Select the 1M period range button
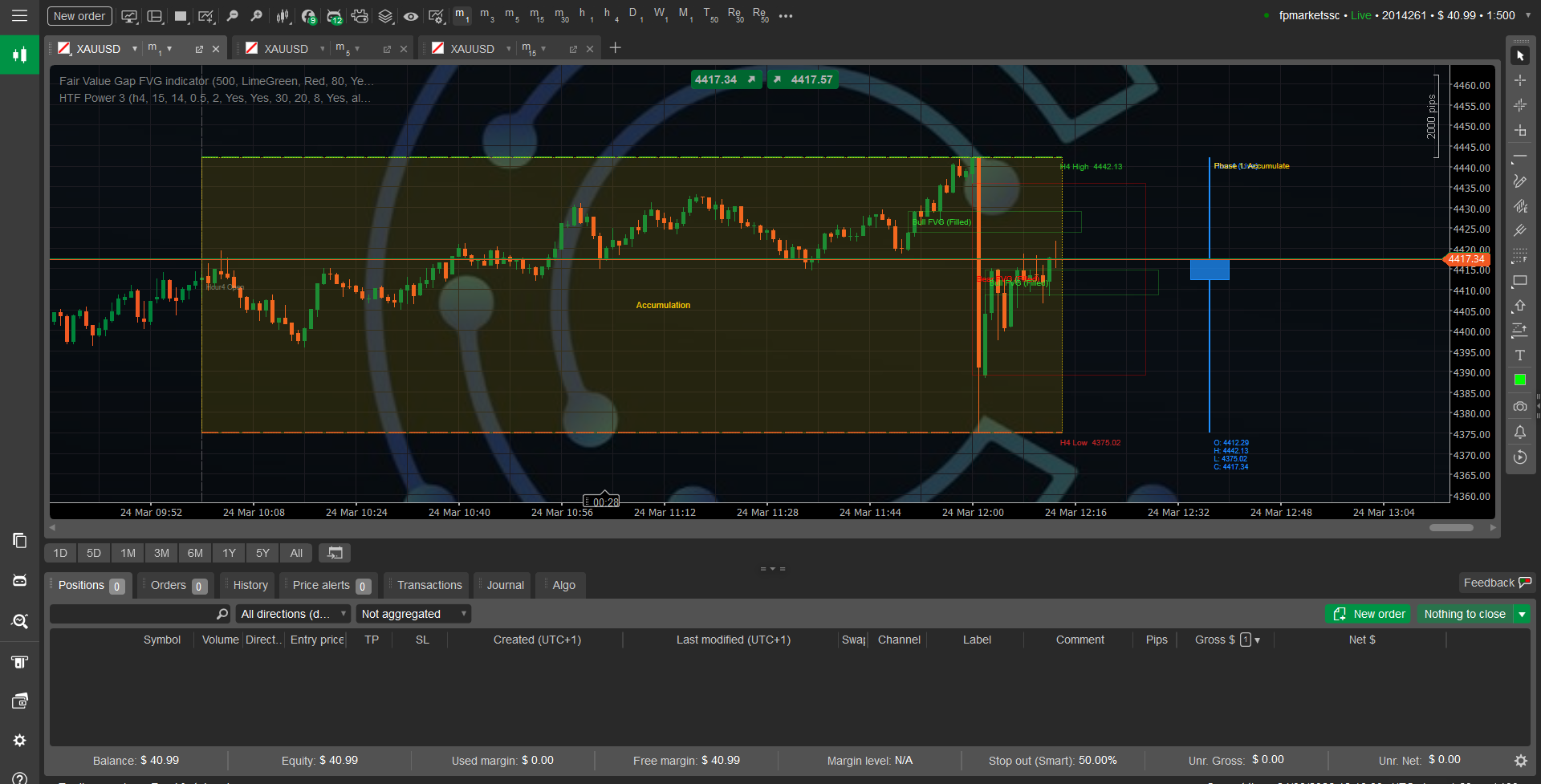The width and height of the screenshot is (1541, 784). (128, 553)
